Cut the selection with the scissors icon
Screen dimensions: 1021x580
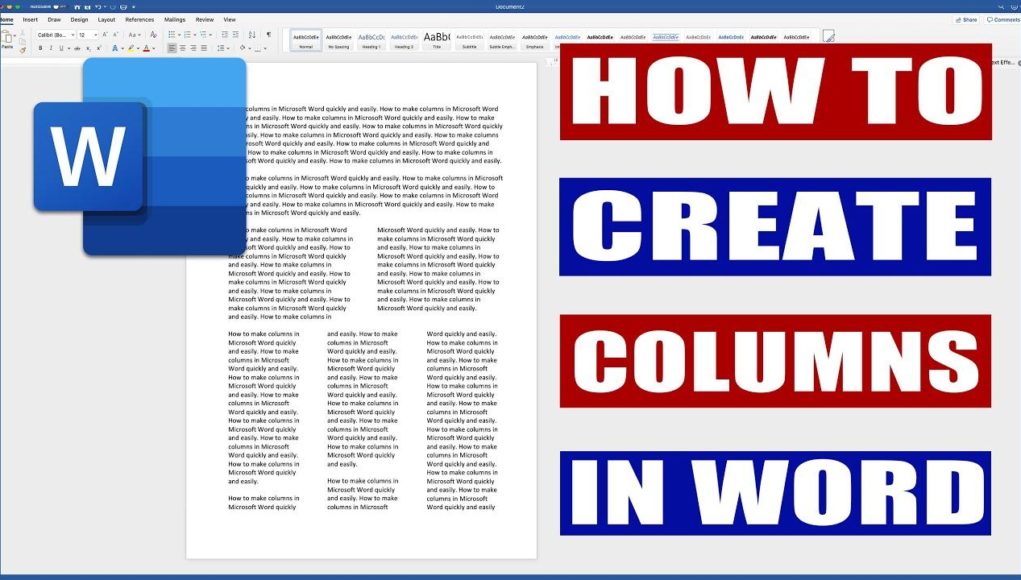[x=22, y=33]
